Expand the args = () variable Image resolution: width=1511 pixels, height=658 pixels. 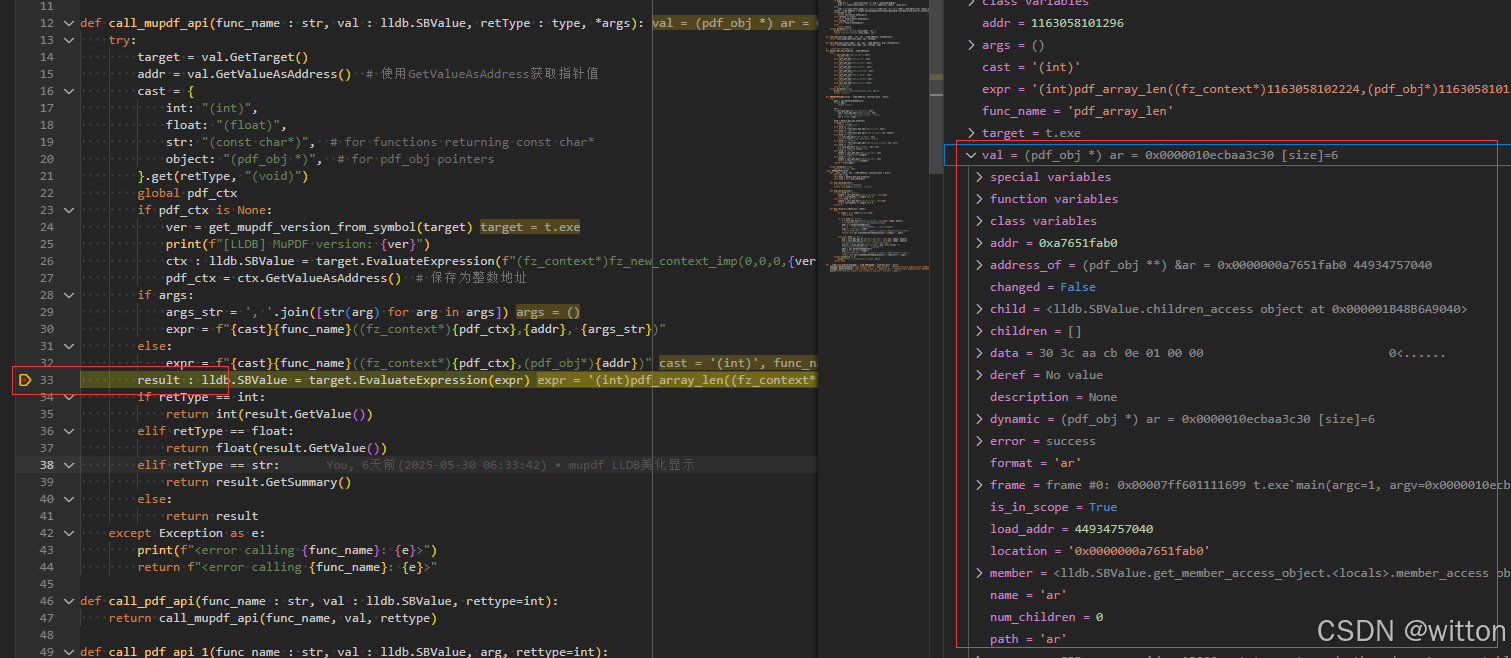971,45
